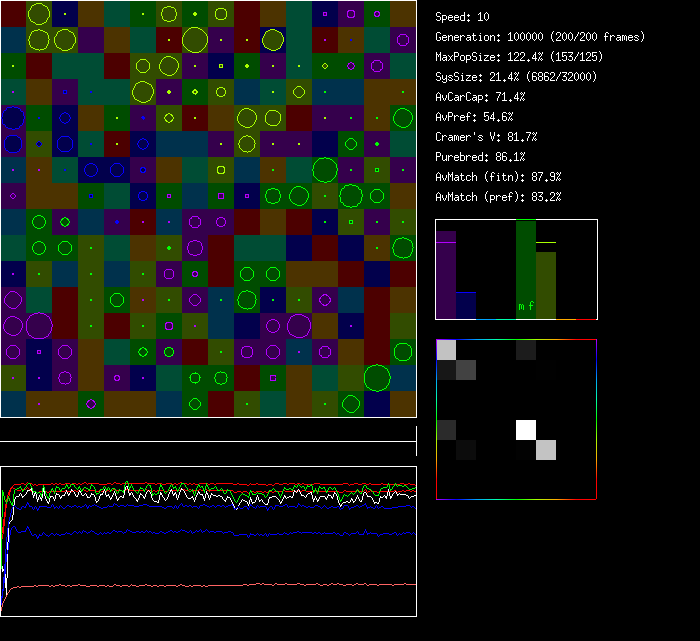Select the brightest white cell in the grayscale matrix
This screenshot has width=700, height=641.
coord(526,429)
